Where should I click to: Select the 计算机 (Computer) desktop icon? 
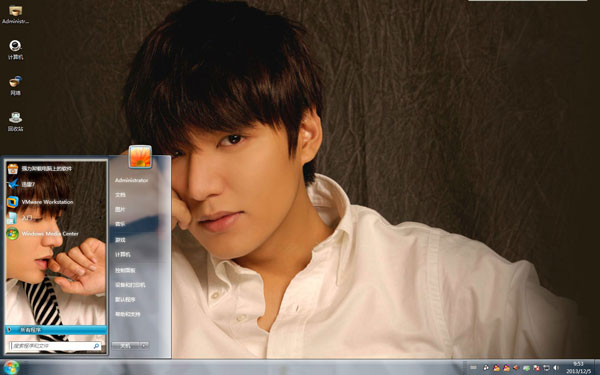tap(15, 50)
